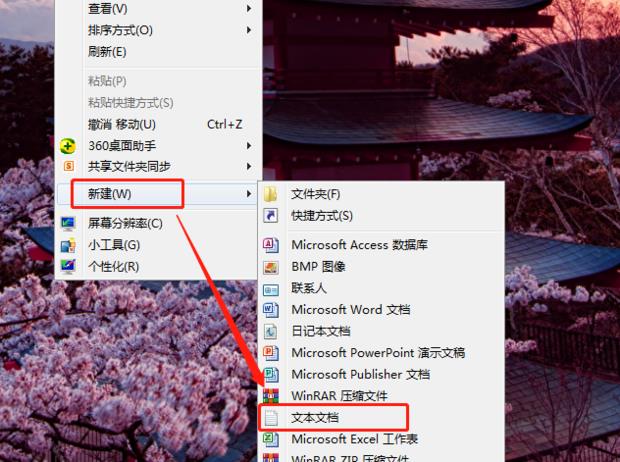Create new WinRAR 压缩文件 archive
This screenshot has height=462, width=620.
(x=338, y=396)
